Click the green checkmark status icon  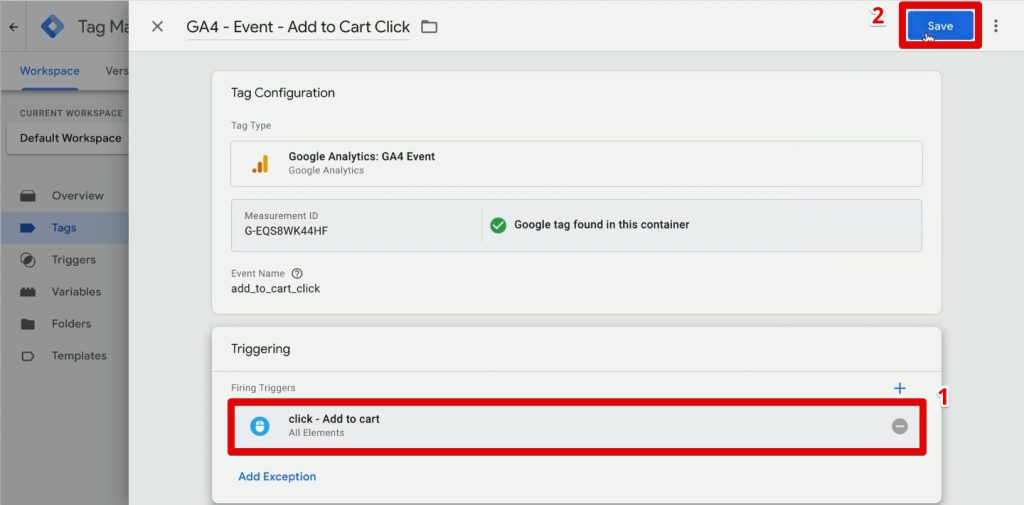pyautogui.click(x=498, y=225)
